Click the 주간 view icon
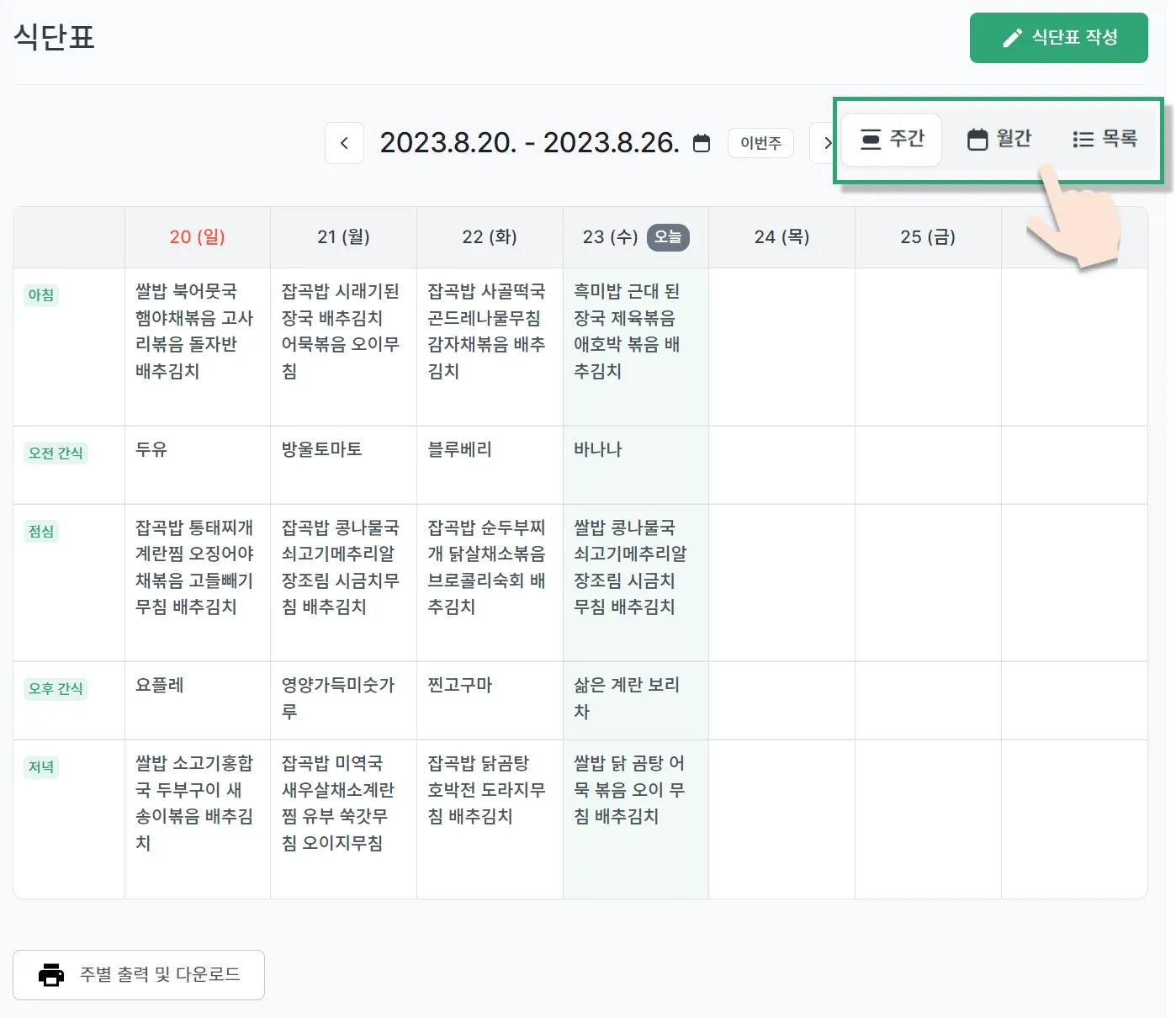This screenshot has height=1018, width=1176. 871,140
